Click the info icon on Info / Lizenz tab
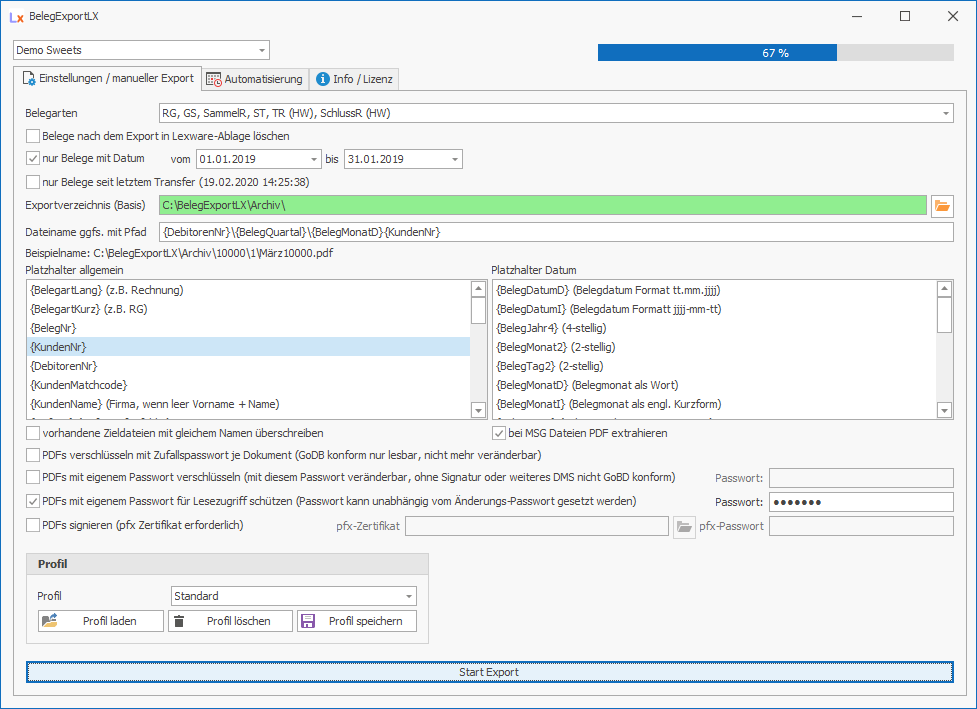Viewport: 977px width, 709px height. point(323,79)
